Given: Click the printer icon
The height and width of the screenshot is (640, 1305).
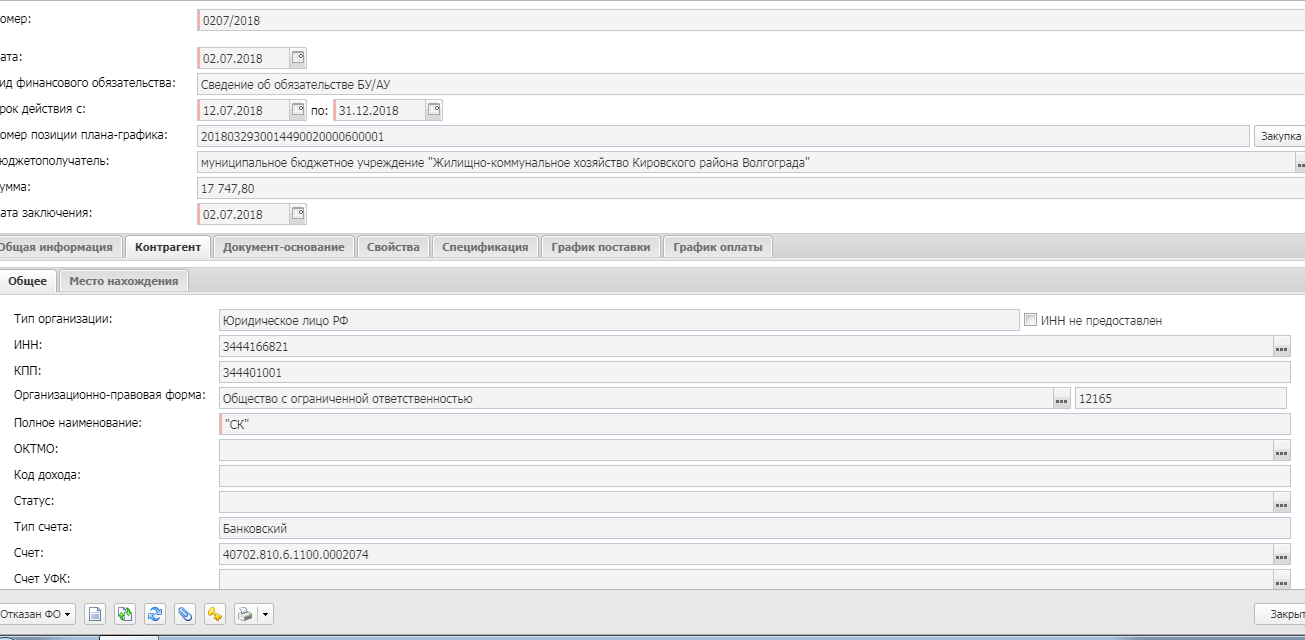Looking at the screenshot, I should coord(245,614).
